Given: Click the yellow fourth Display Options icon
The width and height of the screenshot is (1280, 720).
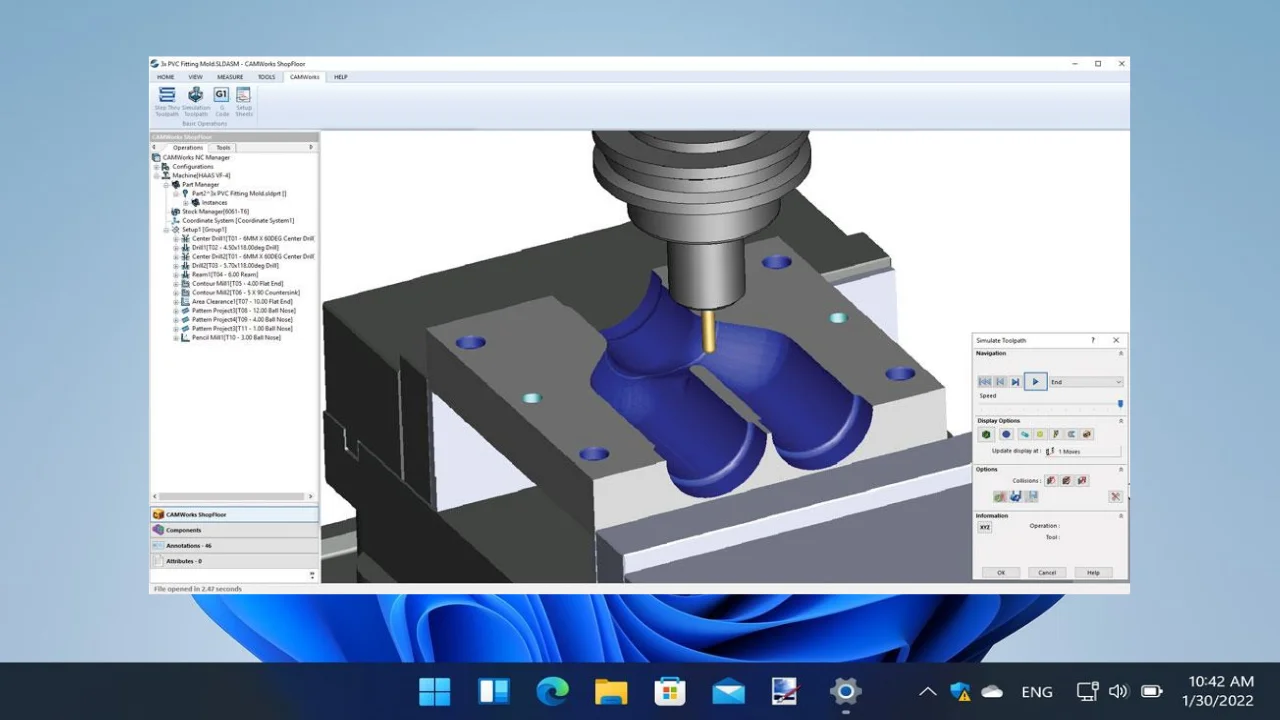Looking at the screenshot, I should tap(1040, 435).
